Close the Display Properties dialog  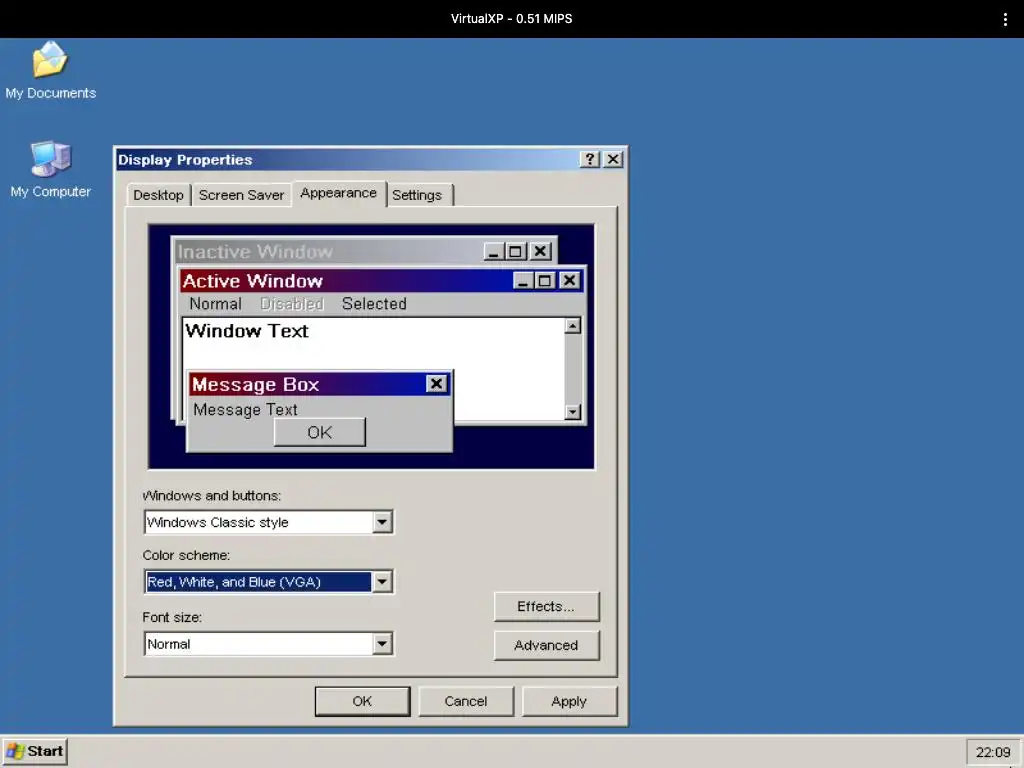tap(613, 159)
